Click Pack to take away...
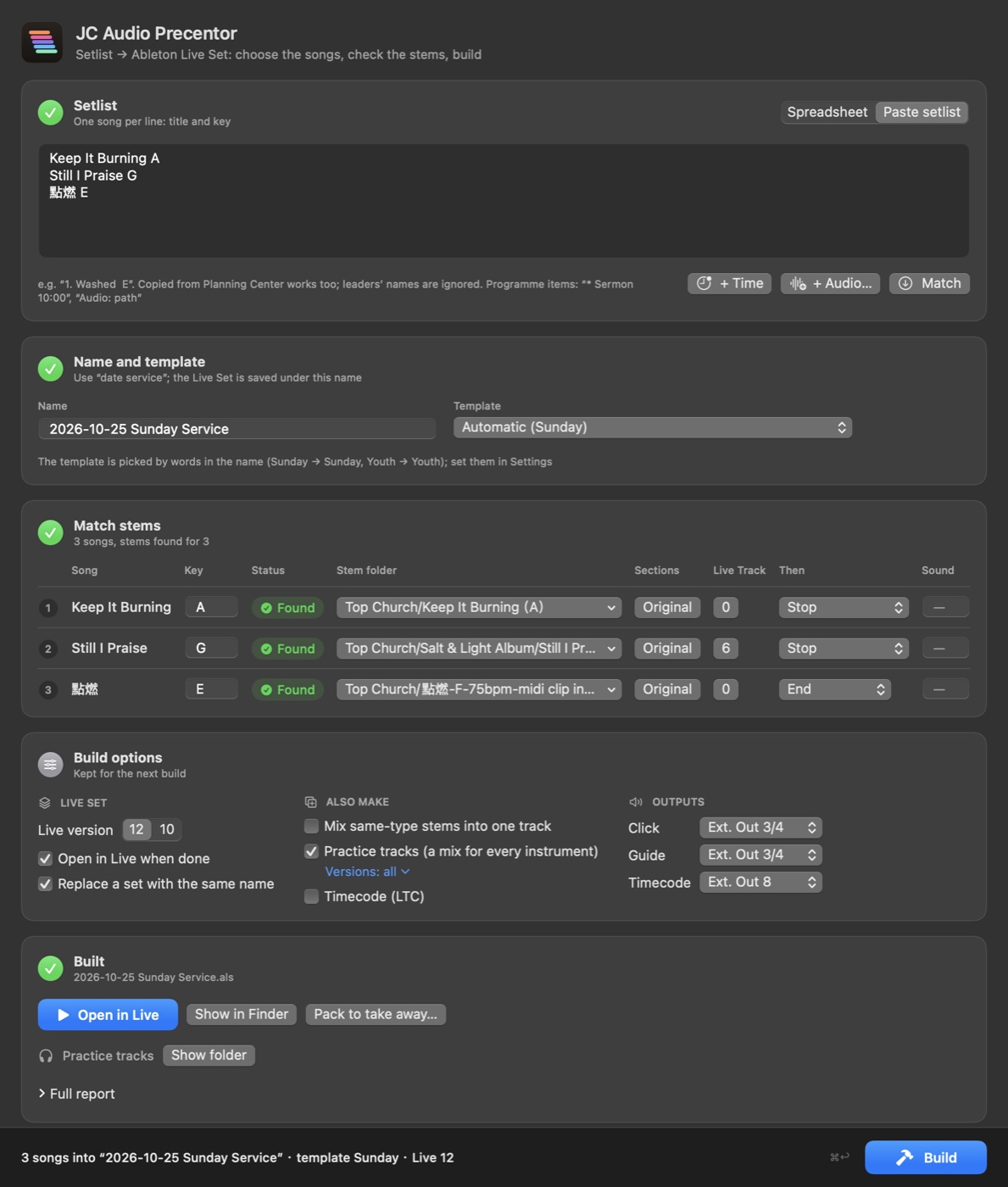The width and height of the screenshot is (1008, 1187). coord(376,1014)
